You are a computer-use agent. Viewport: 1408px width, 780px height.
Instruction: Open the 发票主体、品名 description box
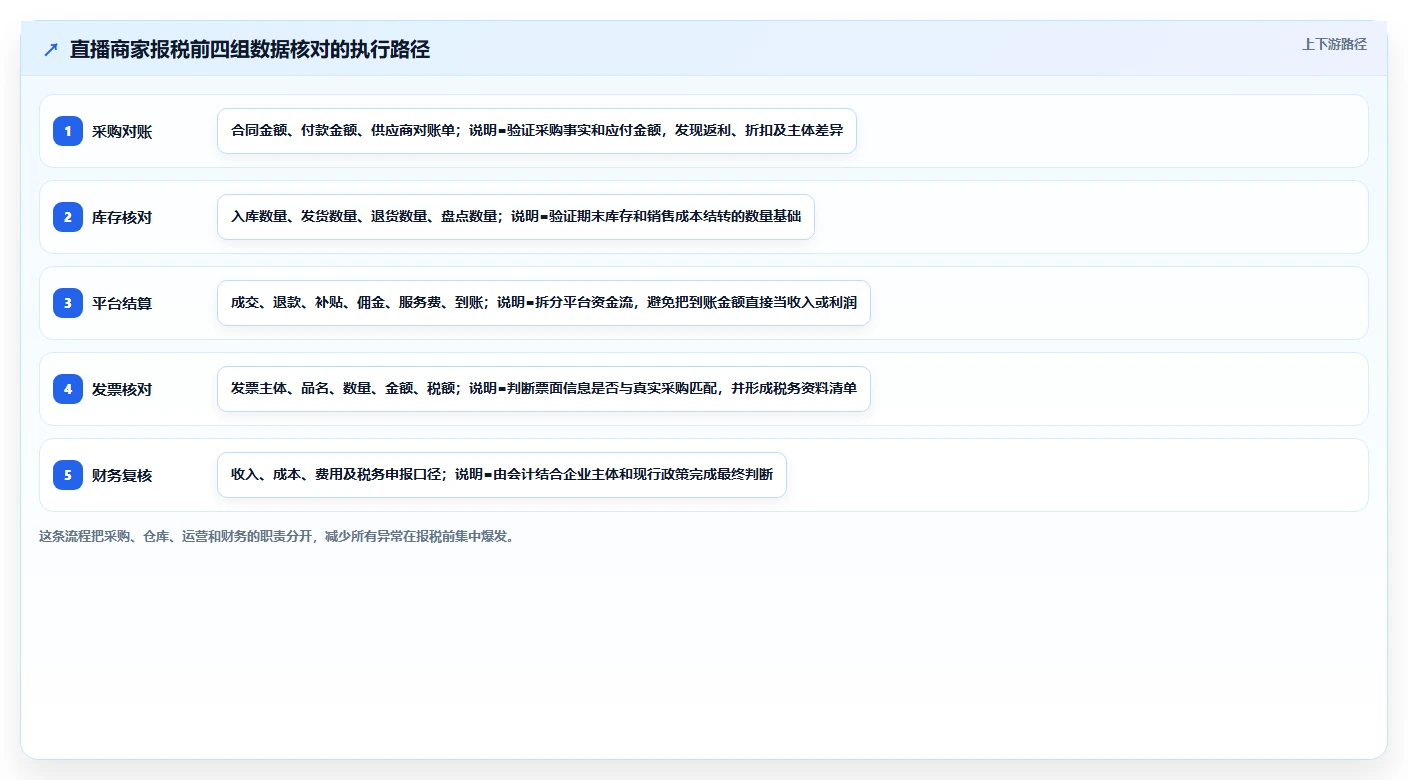[544, 389]
